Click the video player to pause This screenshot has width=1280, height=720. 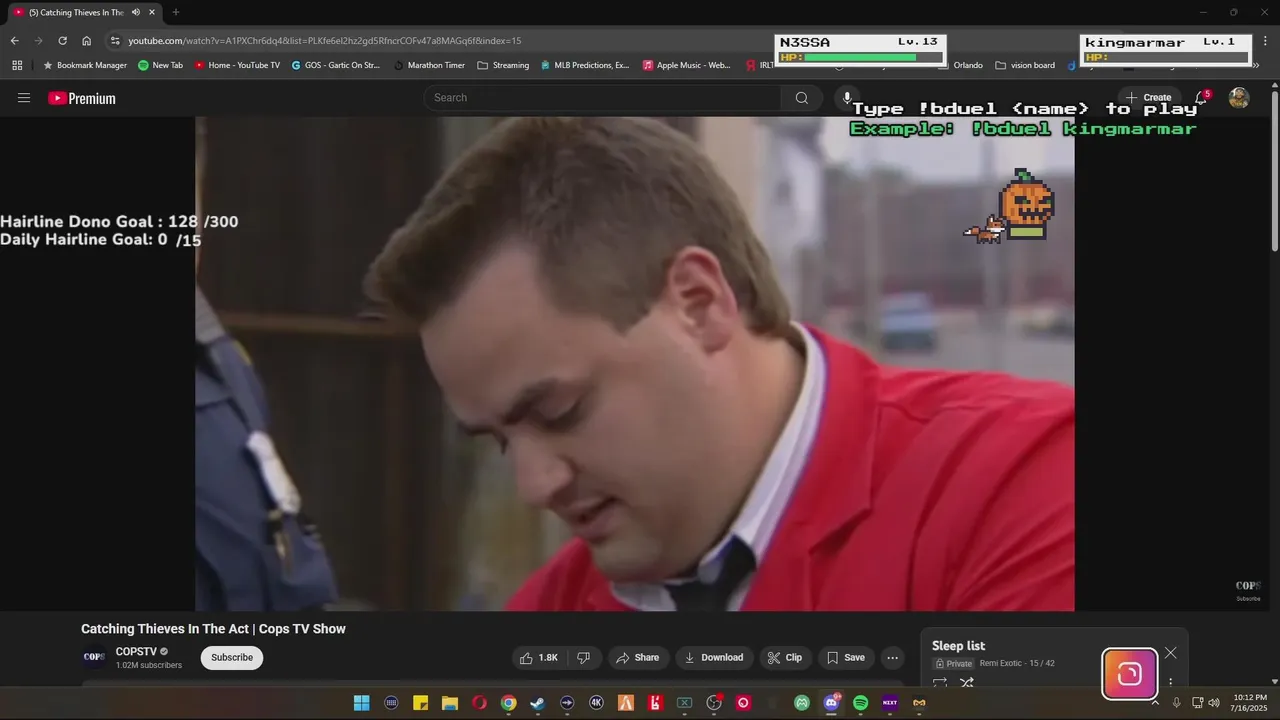coord(635,364)
